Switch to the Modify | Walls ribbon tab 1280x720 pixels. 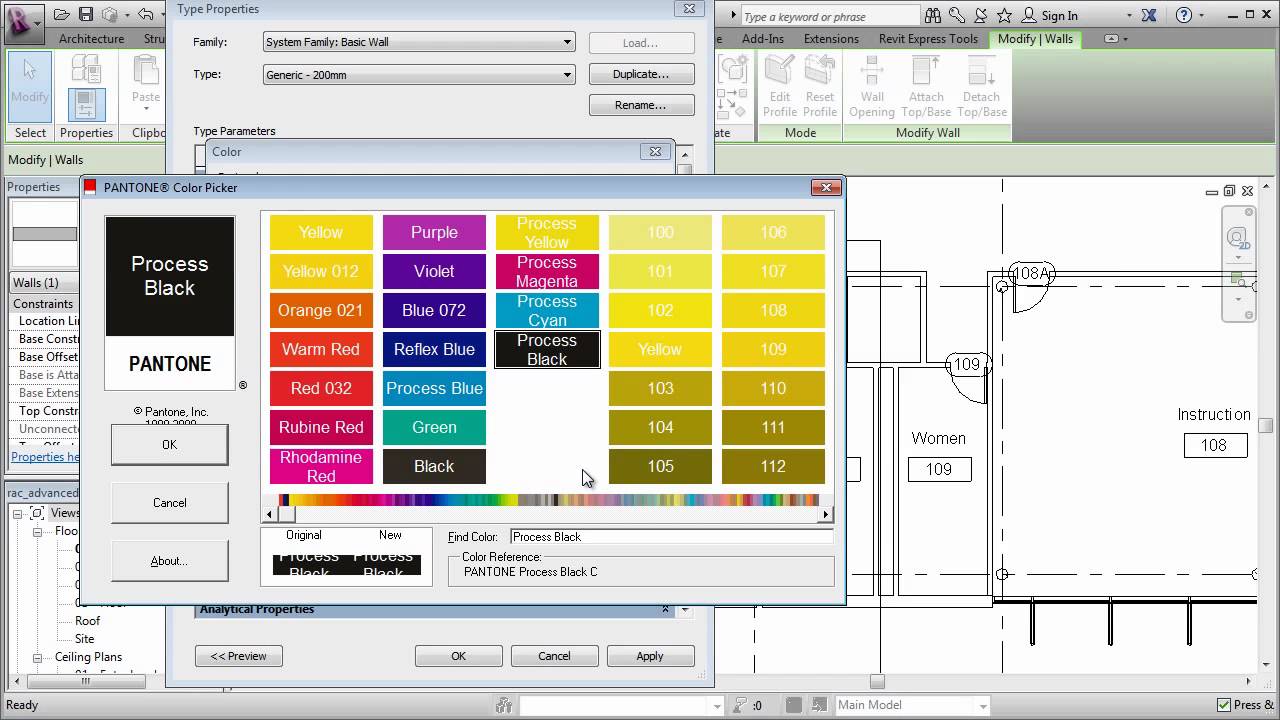[x=1035, y=39]
